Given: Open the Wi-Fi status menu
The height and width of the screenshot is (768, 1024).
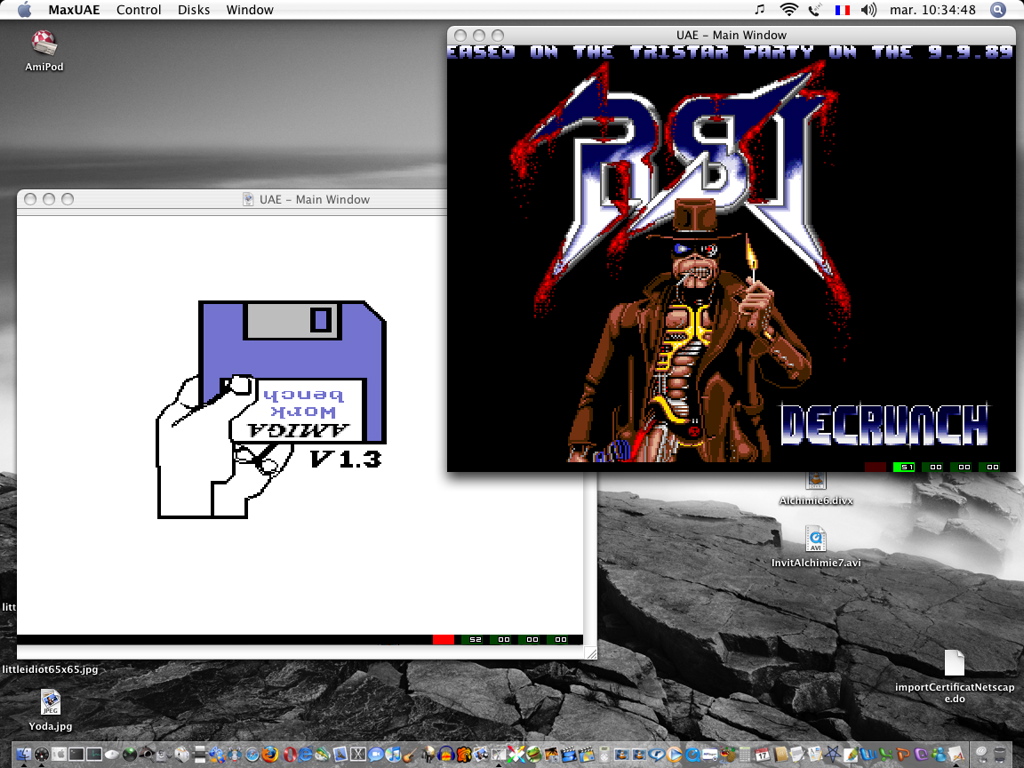Looking at the screenshot, I should pyautogui.click(x=789, y=9).
